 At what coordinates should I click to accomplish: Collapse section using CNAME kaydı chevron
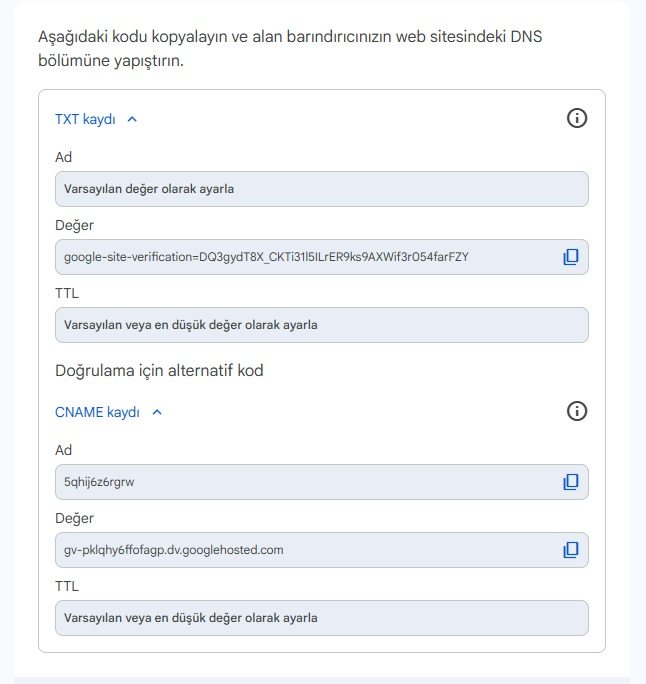[x=157, y=412]
